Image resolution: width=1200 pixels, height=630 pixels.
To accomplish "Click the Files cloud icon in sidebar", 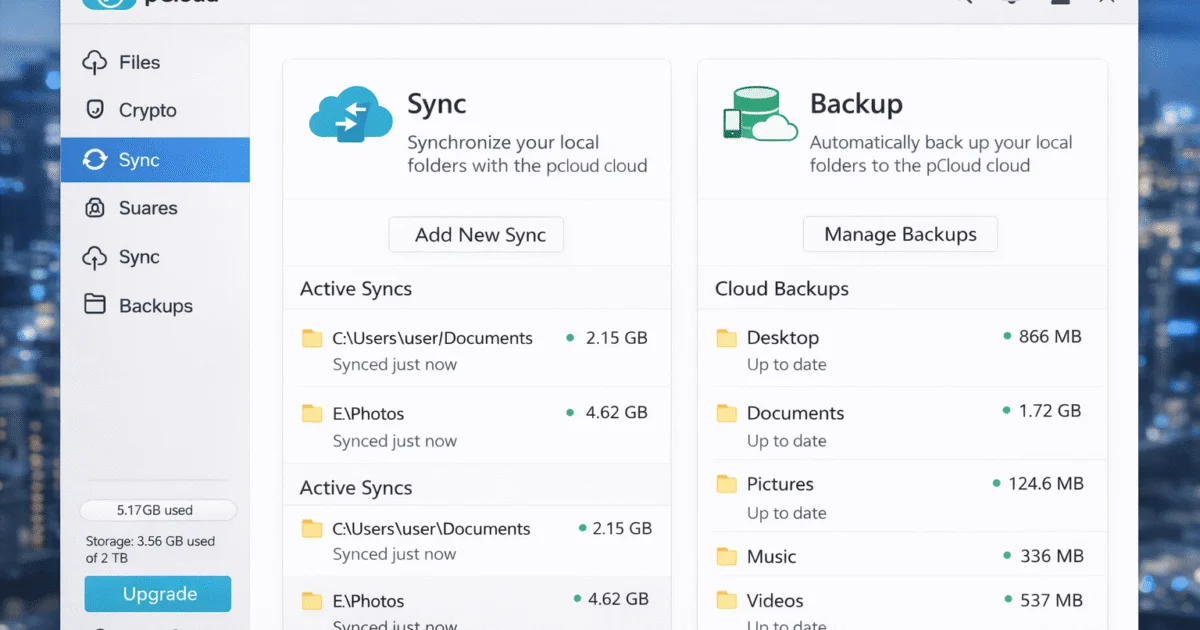I will click(x=95, y=62).
